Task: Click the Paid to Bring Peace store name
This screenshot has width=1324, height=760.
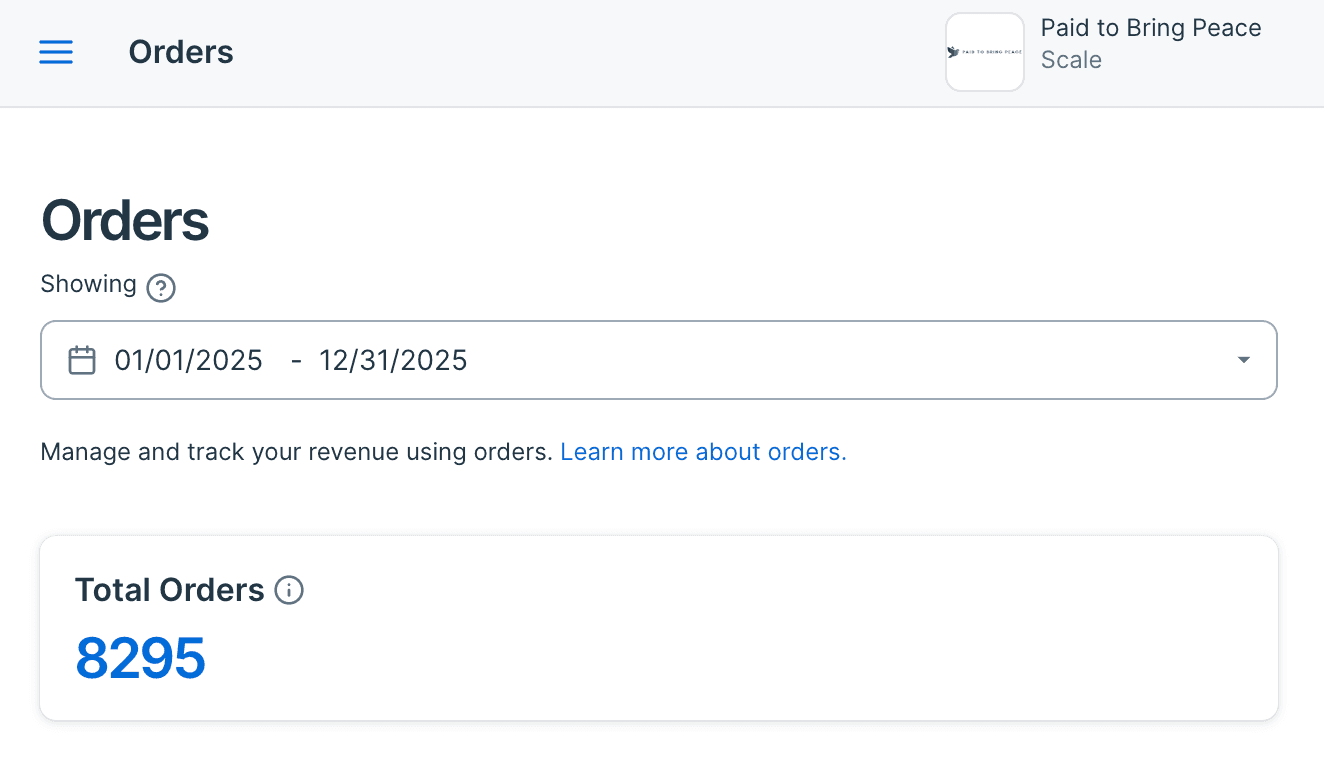Action: pos(1150,28)
